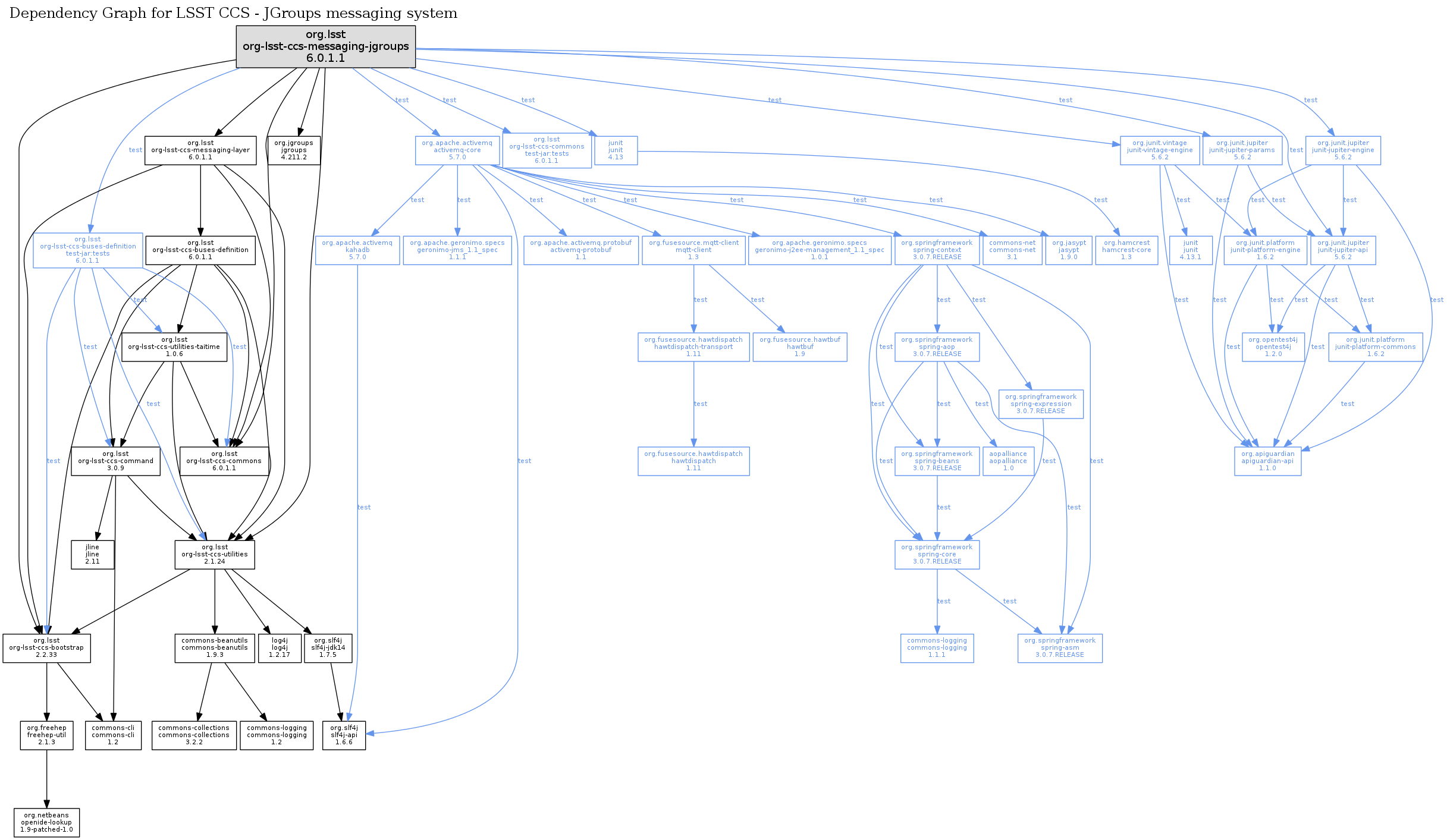
Task: Select the org-lsst-ccs-command 3.0.9 node
Action: [x=115, y=461]
